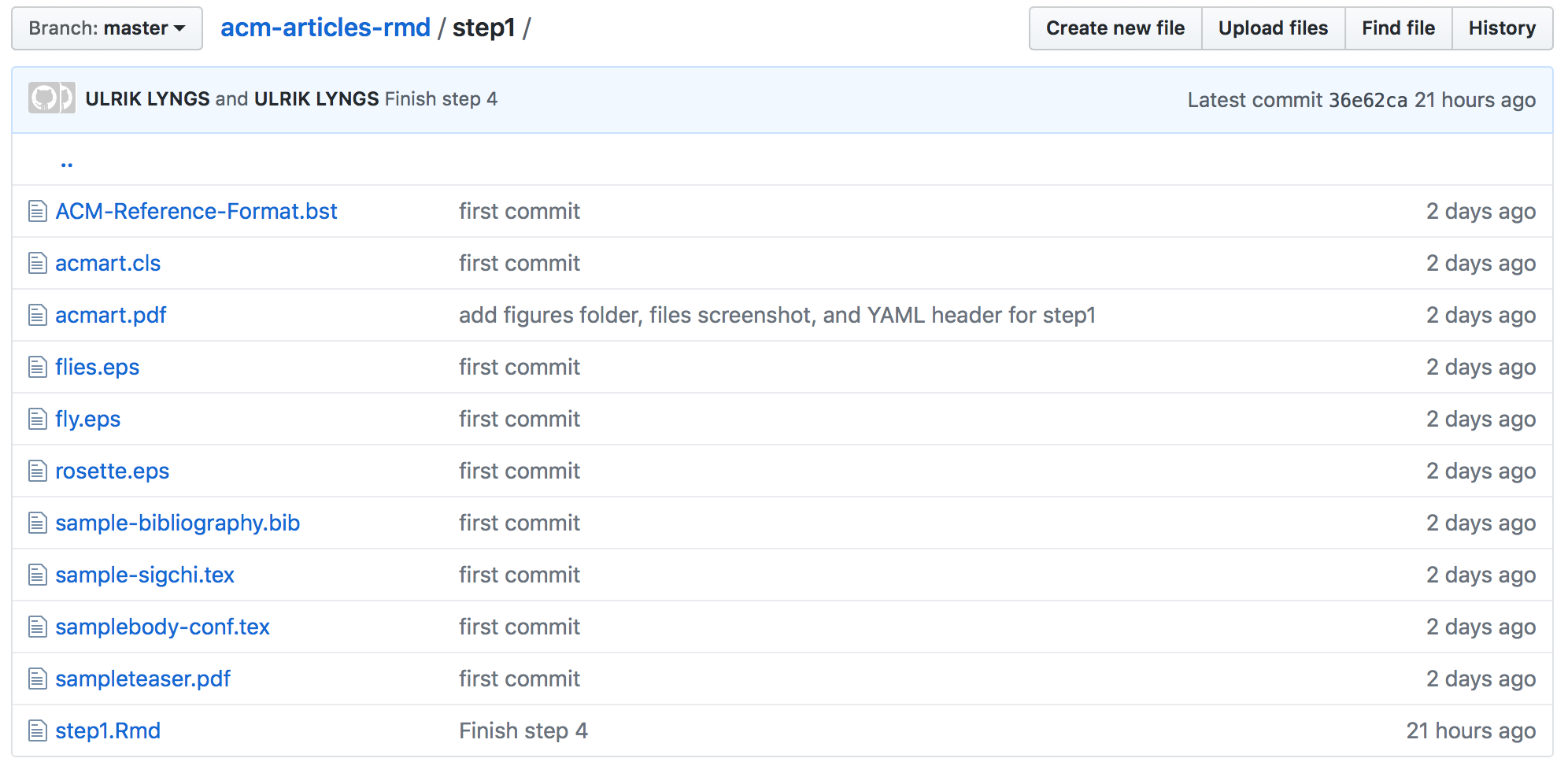This screenshot has width=1568, height=773.
Task: Click the Upload files button
Action: [x=1273, y=28]
